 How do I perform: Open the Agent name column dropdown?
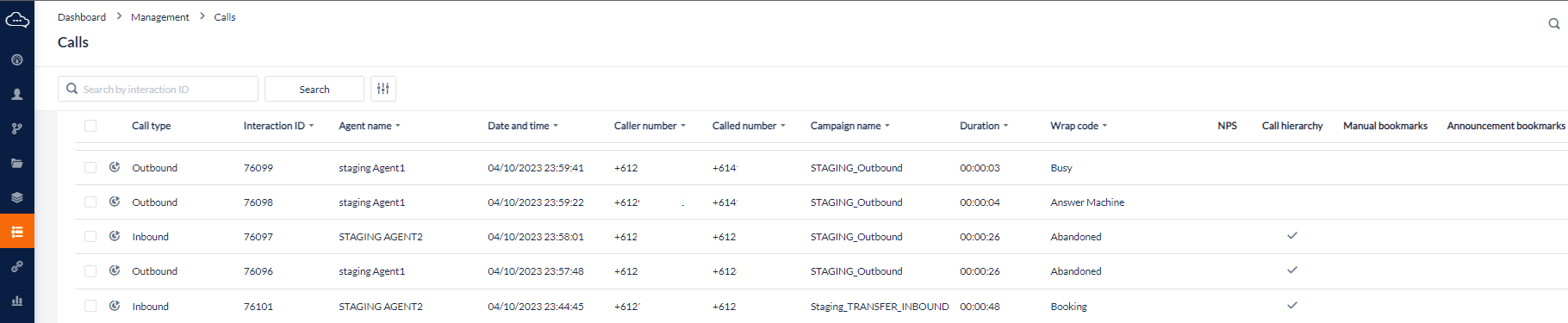point(398,126)
